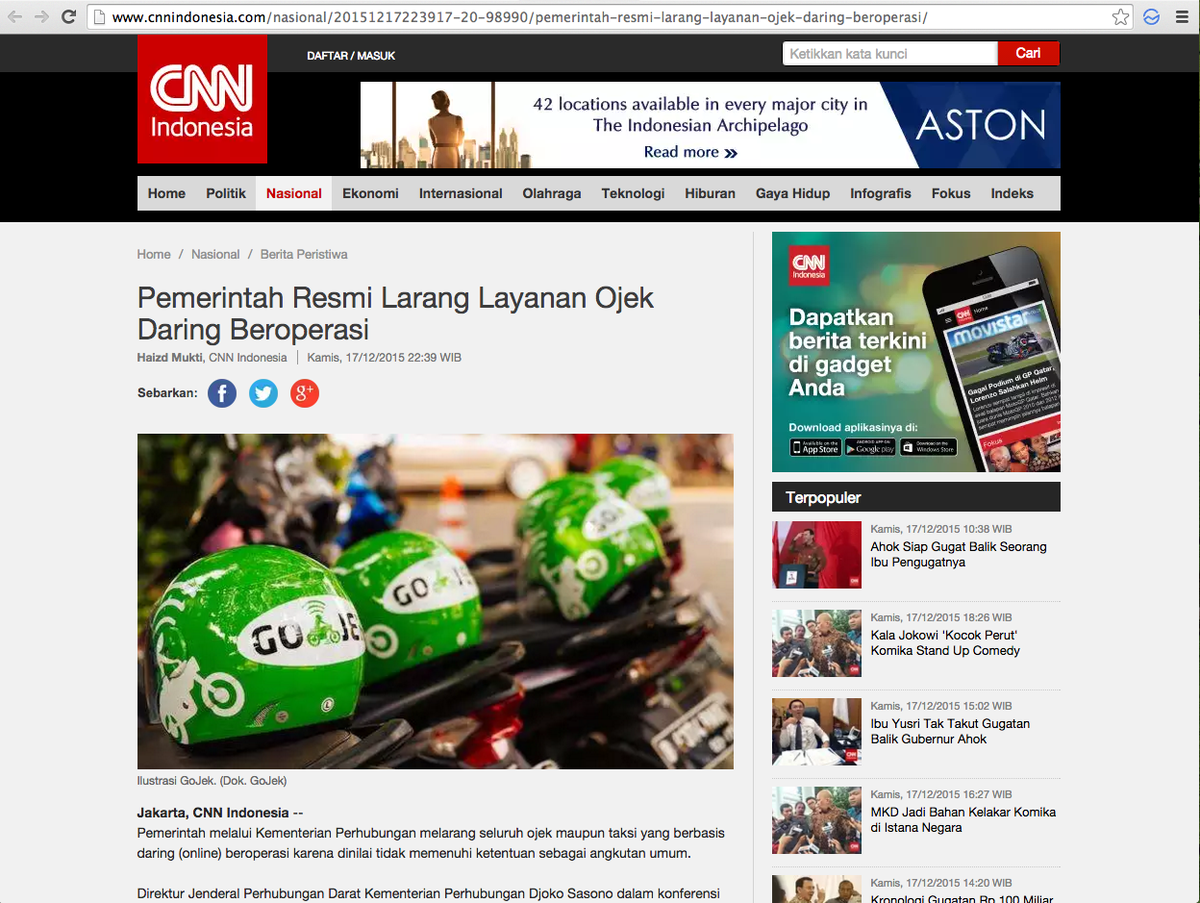
Task: Click author name Haizd Mukti
Action: tap(170, 358)
